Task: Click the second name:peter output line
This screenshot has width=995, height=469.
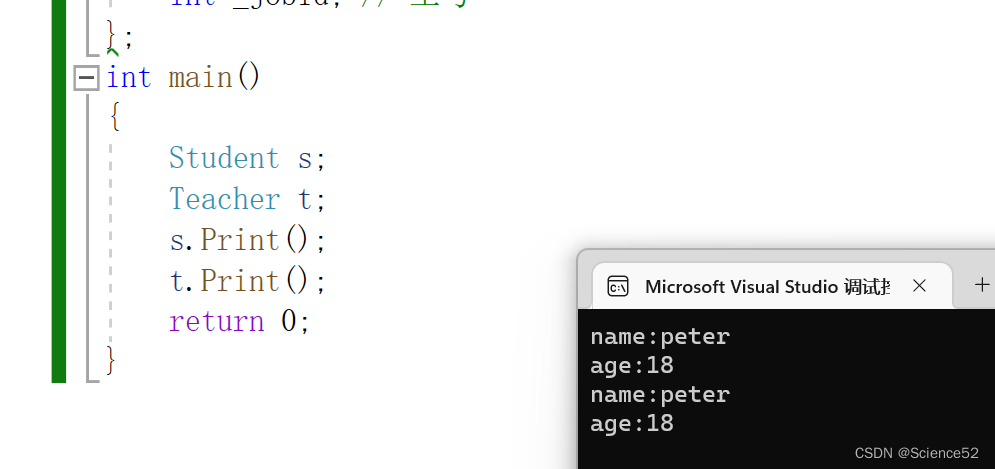Action: coord(660,395)
